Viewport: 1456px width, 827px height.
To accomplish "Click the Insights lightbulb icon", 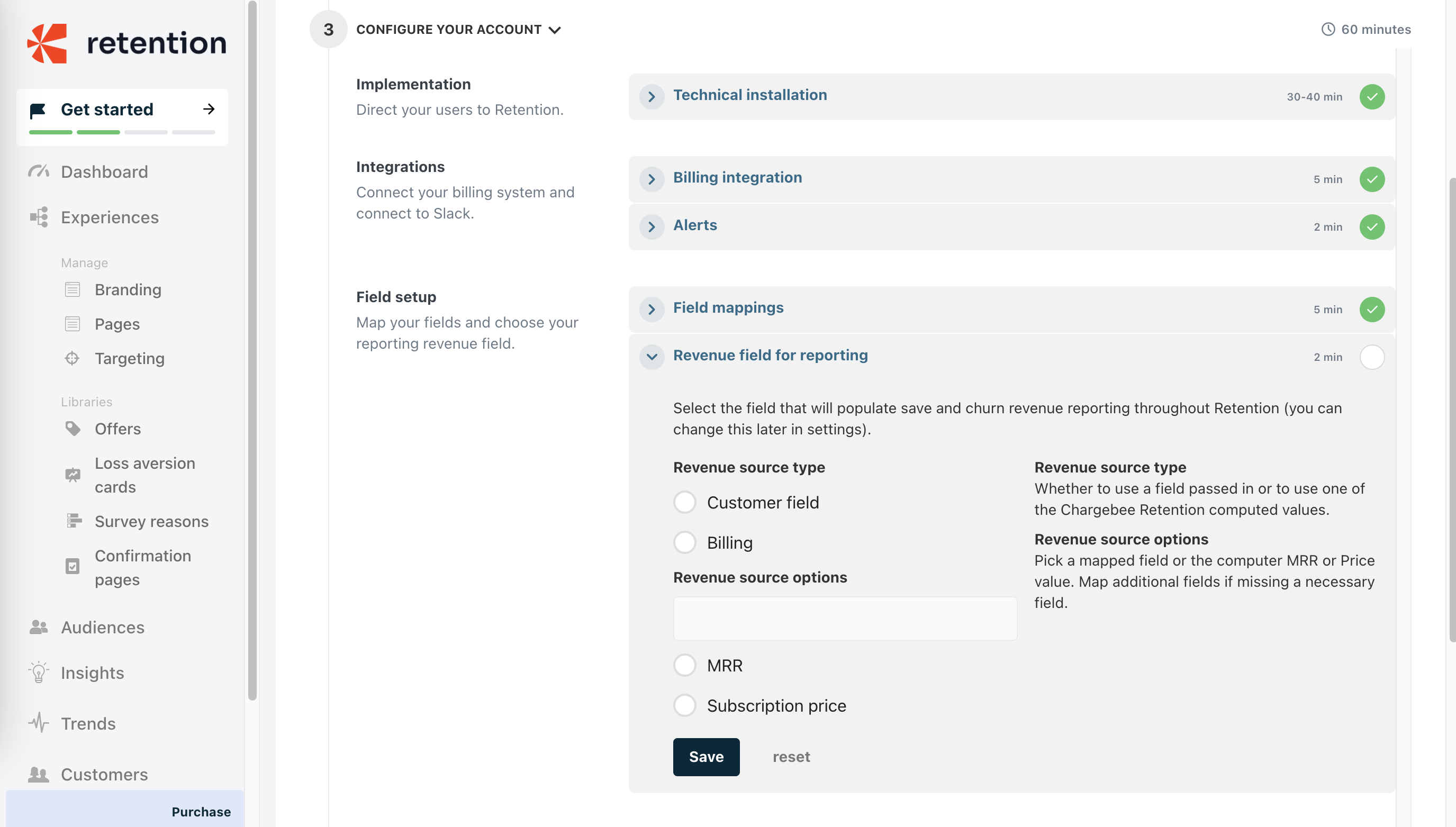I will [x=39, y=672].
